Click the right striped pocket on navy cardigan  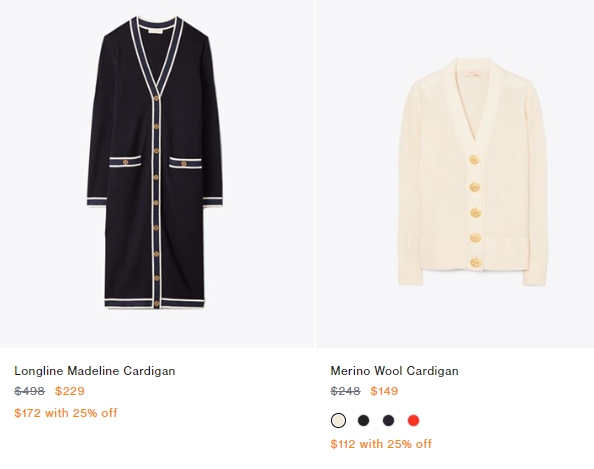(x=185, y=163)
